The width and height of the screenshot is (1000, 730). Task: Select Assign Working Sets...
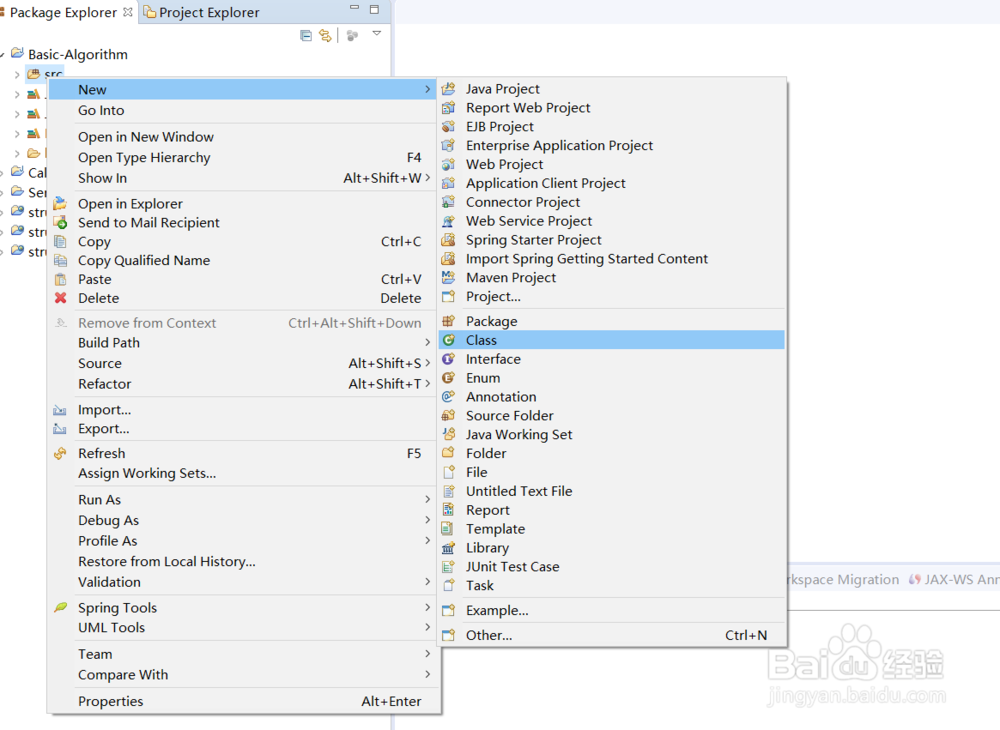click(x=242, y=473)
